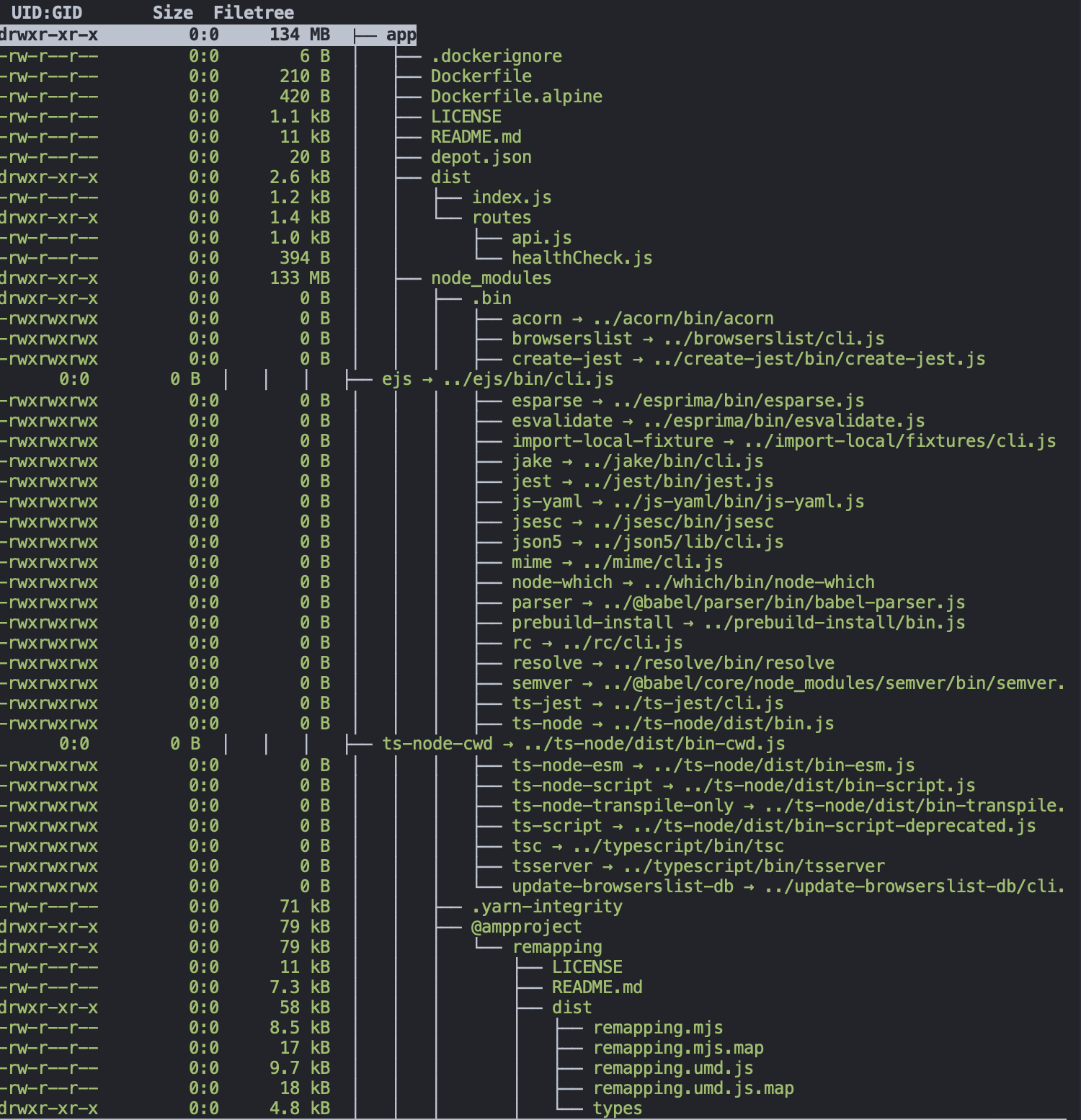Collapse the .bin directory
Viewport: 1081px width, 1120px height.
[x=491, y=298]
